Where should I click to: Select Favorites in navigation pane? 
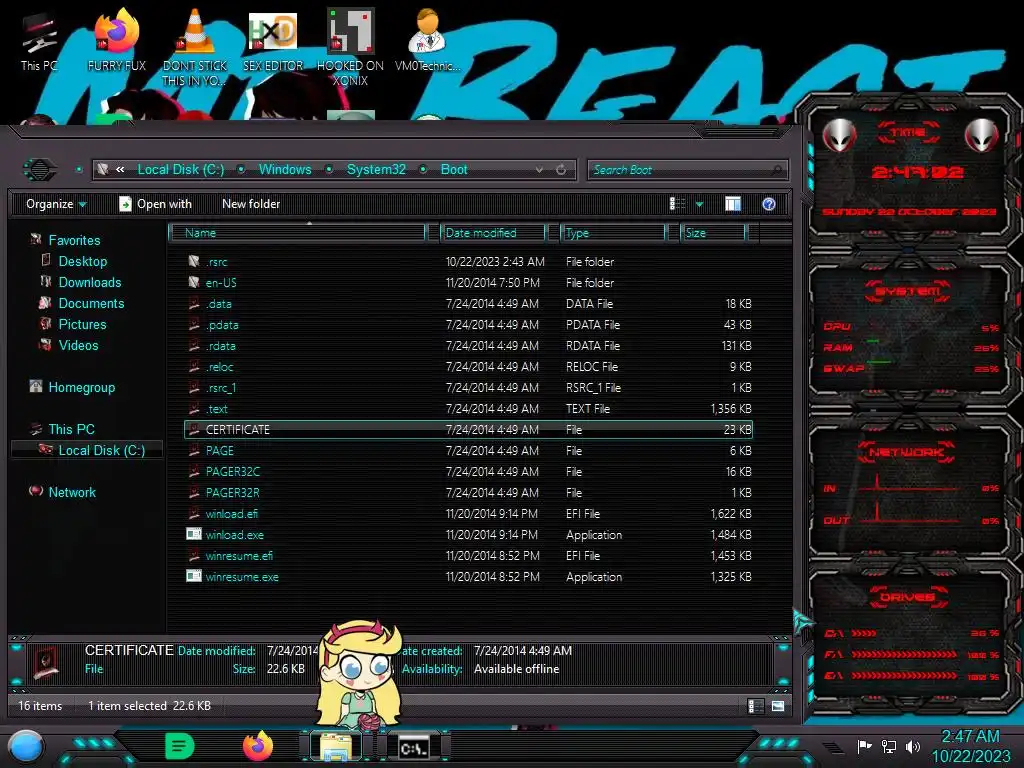click(x=74, y=240)
